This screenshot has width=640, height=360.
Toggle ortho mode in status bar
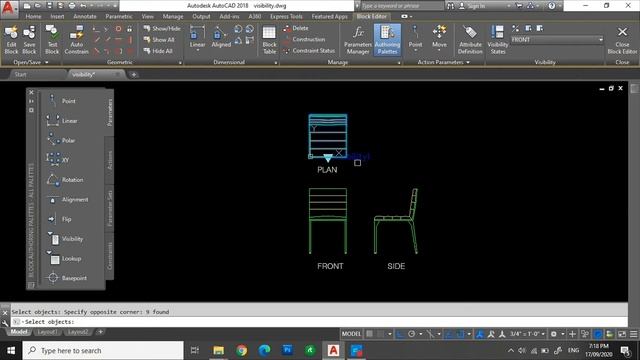(400, 334)
